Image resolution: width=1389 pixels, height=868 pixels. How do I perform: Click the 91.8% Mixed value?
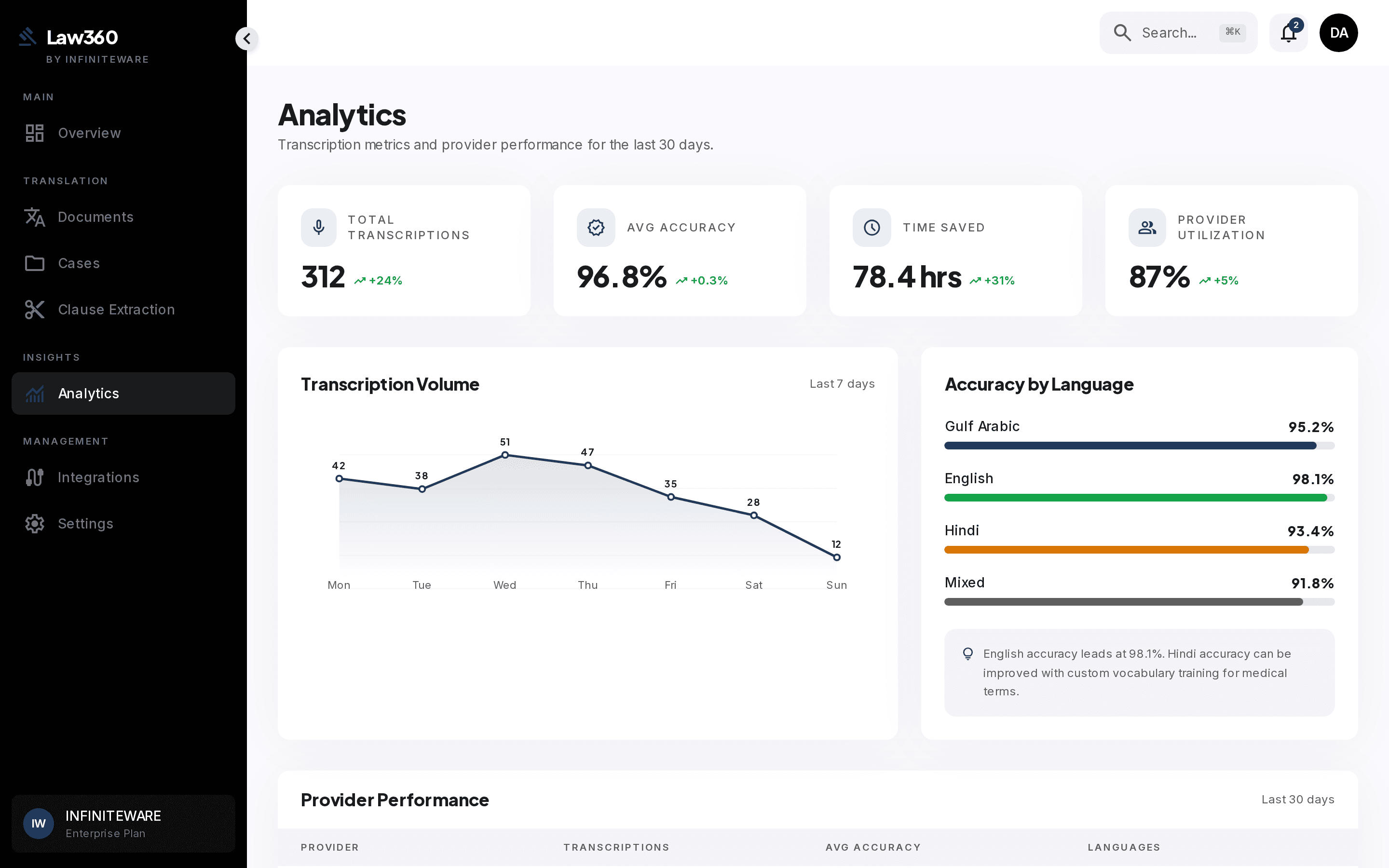(1312, 584)
